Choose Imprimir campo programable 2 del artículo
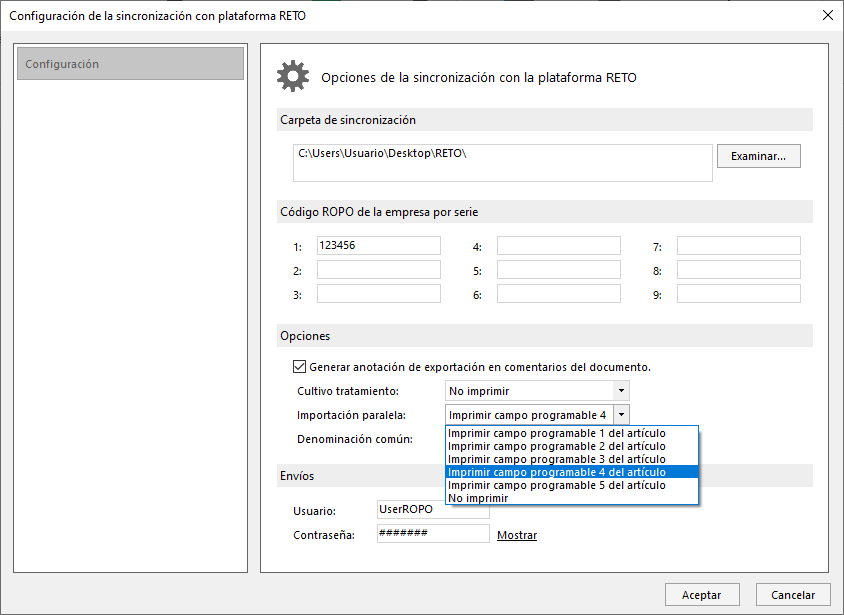 (x=572, y=446)
